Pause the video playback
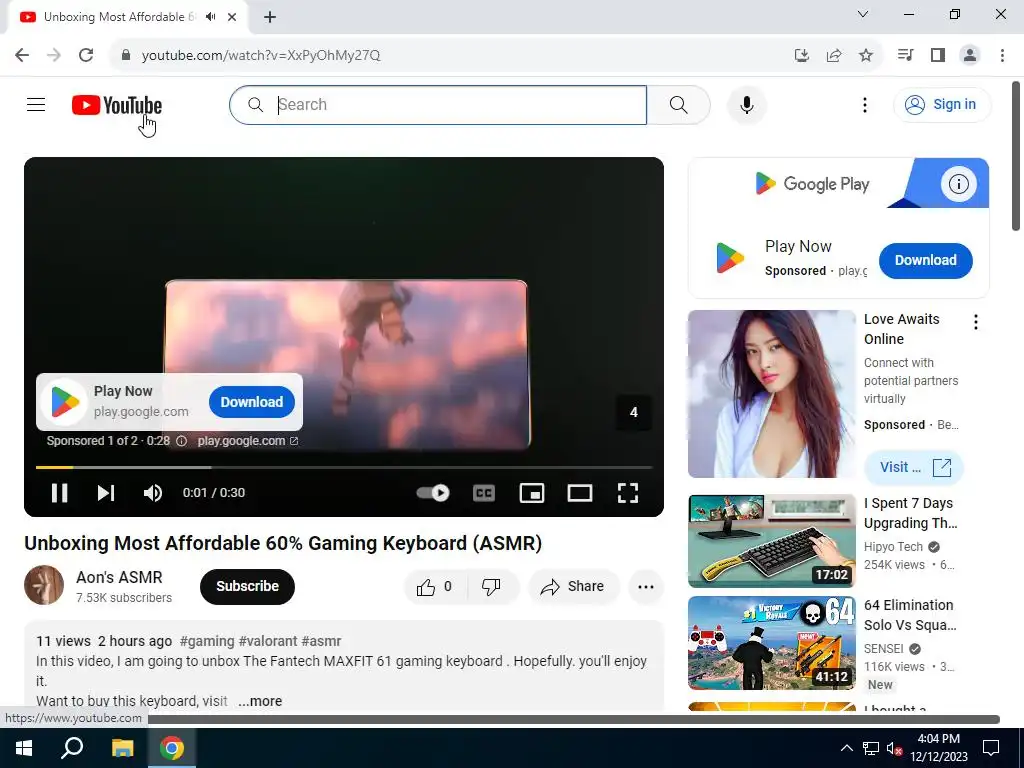Screen dimensions: 1024x768 click(x=59, y=493)
